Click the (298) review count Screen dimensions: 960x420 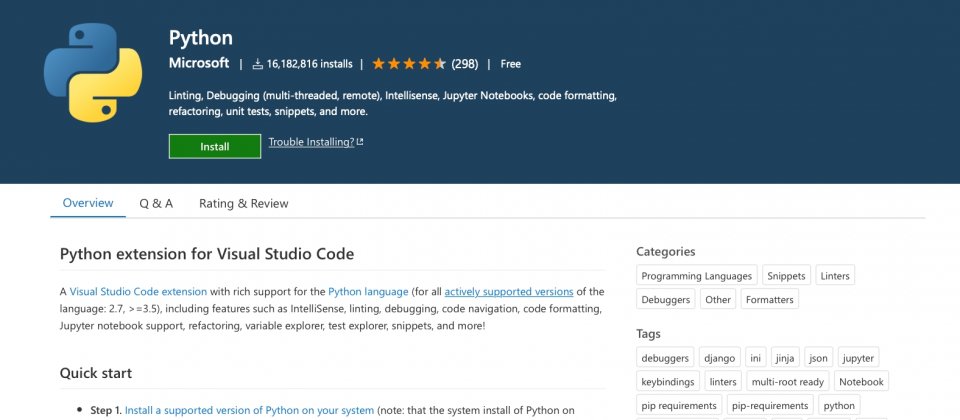tap(465, 64)
